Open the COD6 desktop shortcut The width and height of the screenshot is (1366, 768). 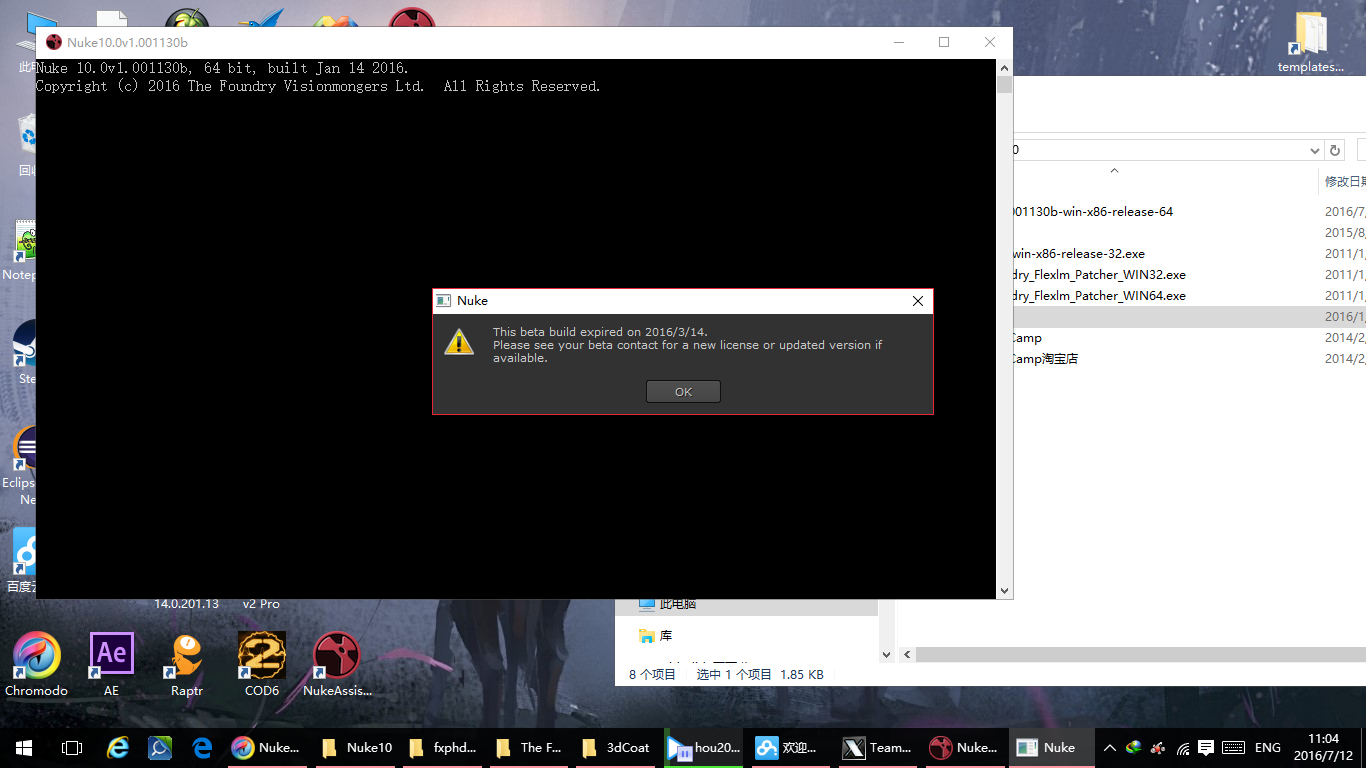pyautogui.click(x=262, y=664)
